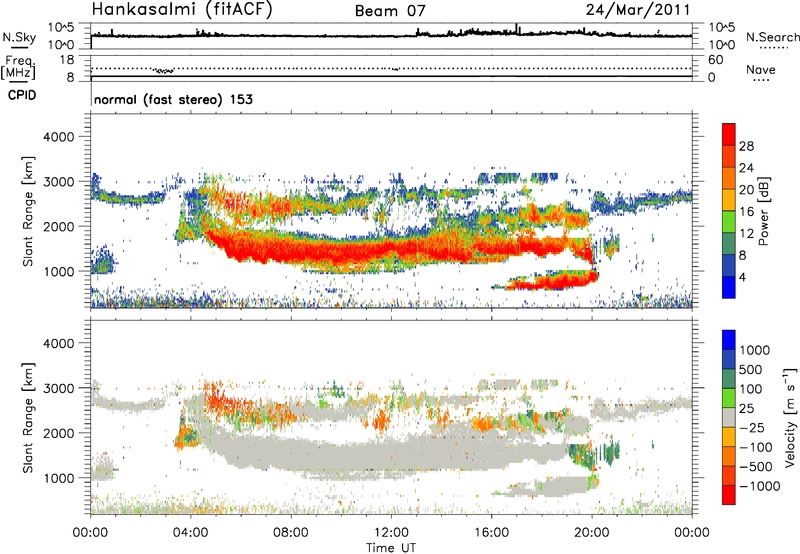Click the '08:00' time axis tick label

[x=291, y=533]
